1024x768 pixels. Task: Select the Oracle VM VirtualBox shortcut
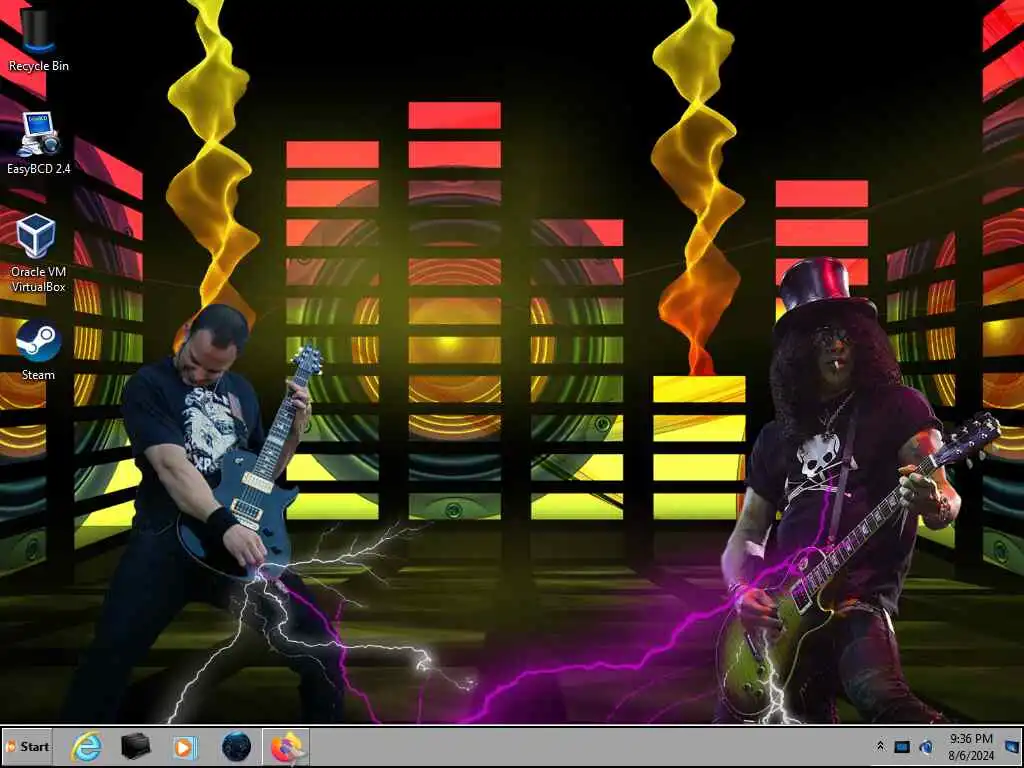[x=38, y=253]
